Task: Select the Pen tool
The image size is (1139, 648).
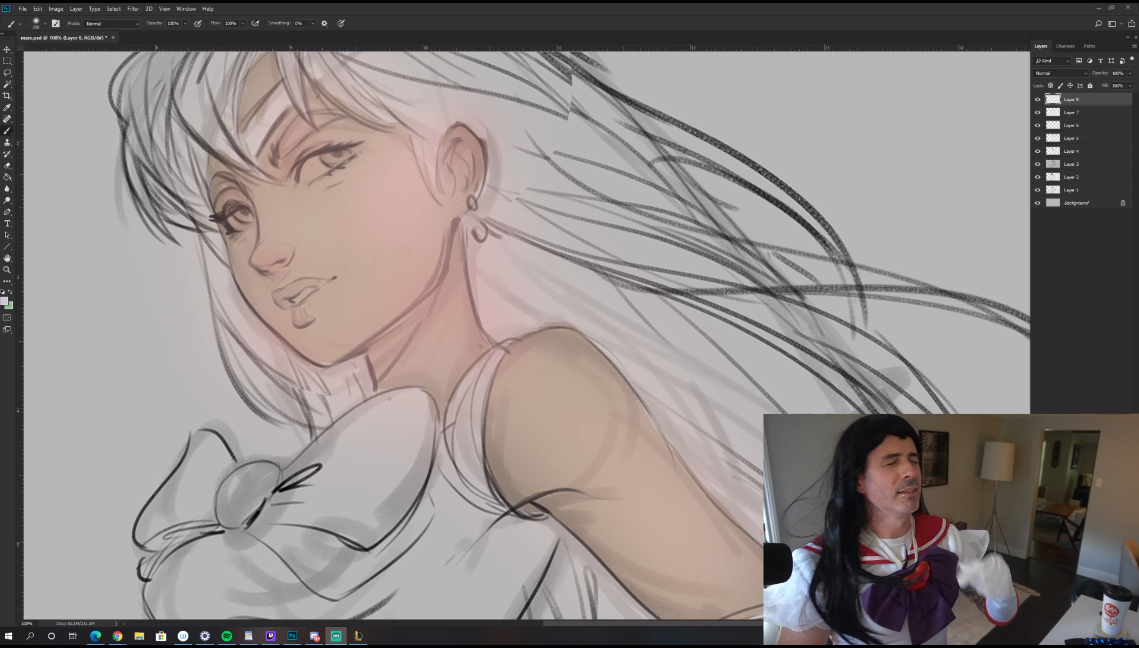Action: pos(7,212)
